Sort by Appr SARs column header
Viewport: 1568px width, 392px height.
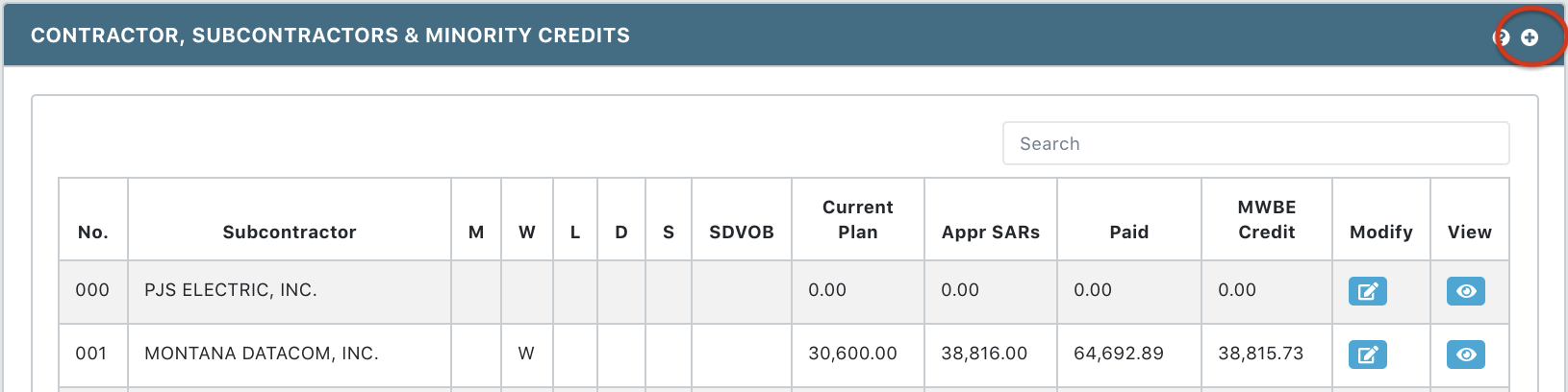[x=990, y=232]
